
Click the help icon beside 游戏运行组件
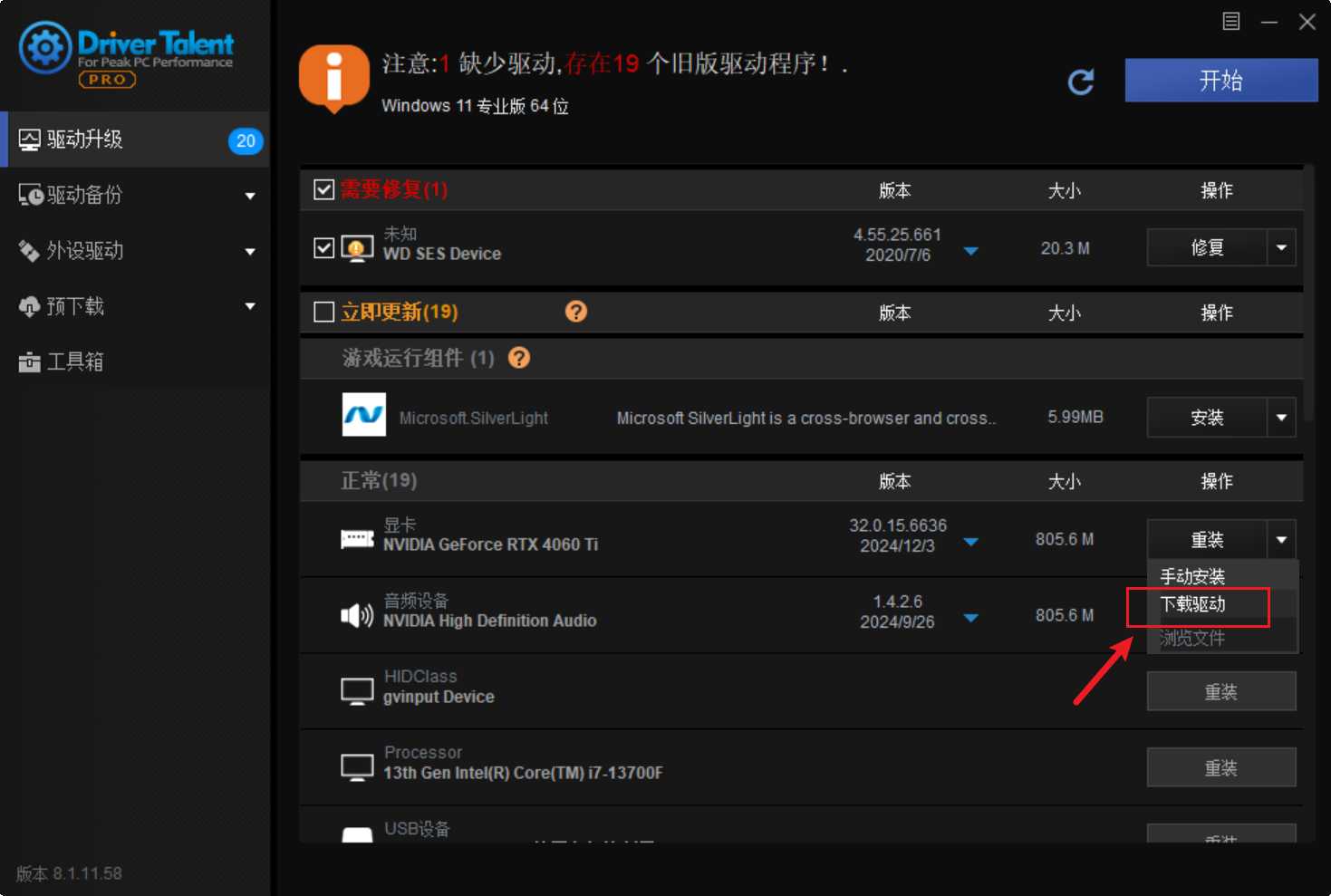[x=519, y=358]
